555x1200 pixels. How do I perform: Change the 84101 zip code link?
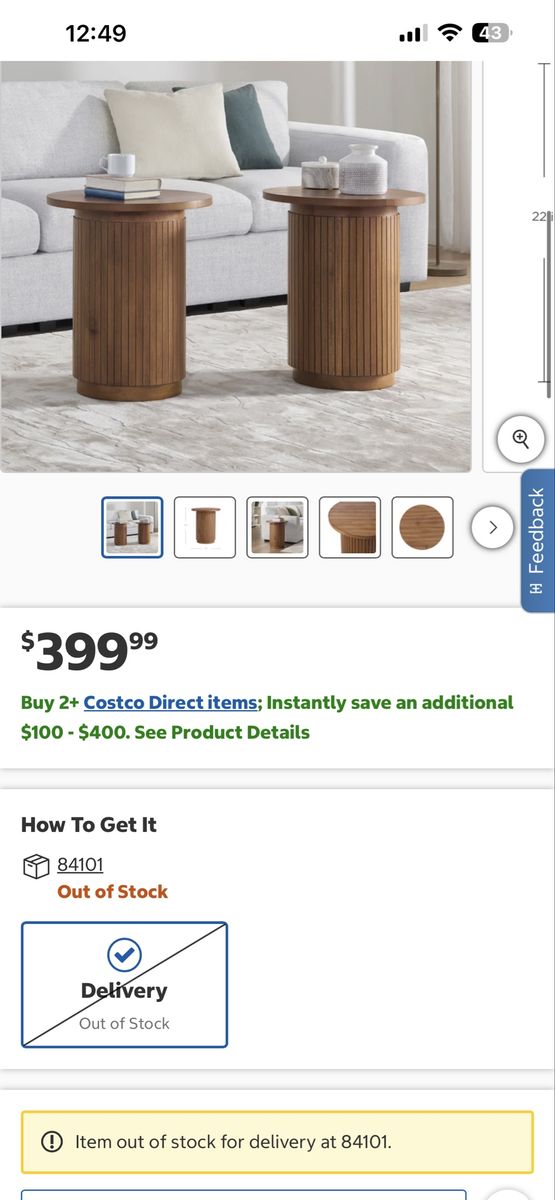pyautogui.click(x=80, y=864)
